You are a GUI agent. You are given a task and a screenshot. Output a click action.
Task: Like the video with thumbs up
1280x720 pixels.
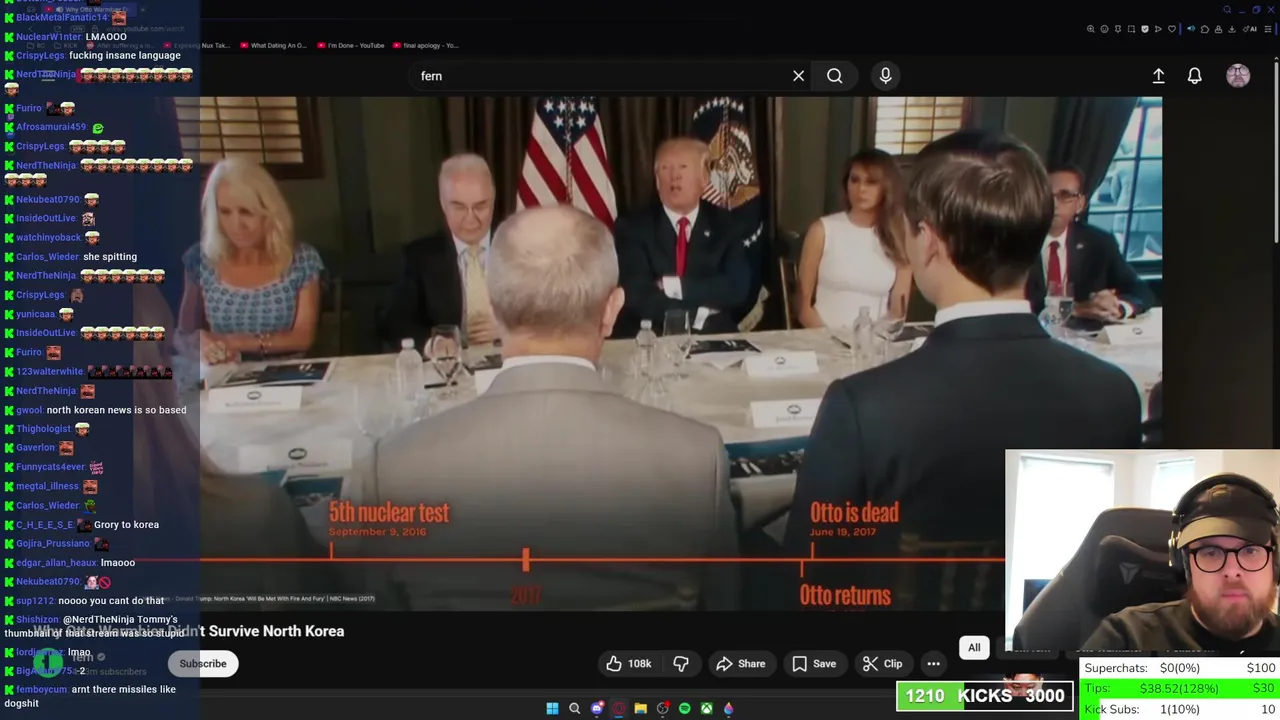pos(628,664)
